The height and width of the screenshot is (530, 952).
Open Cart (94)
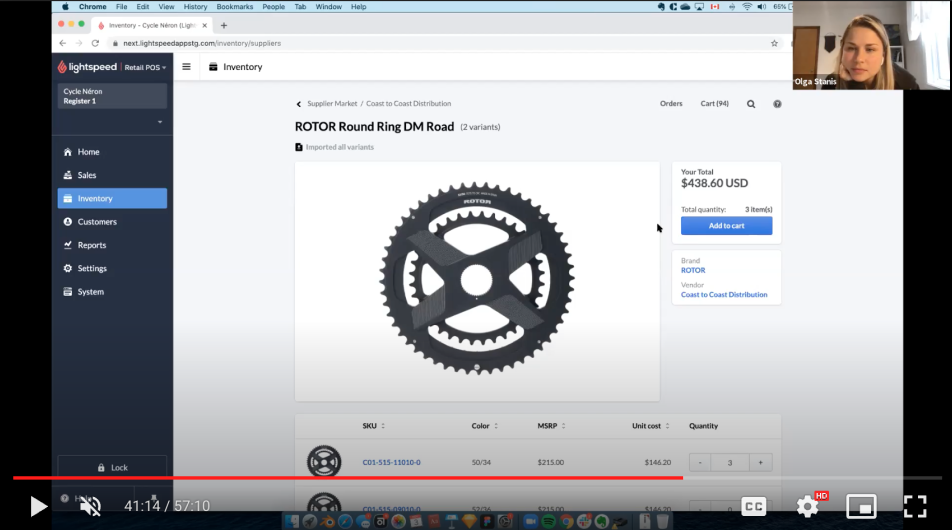[x=715, y=104]
